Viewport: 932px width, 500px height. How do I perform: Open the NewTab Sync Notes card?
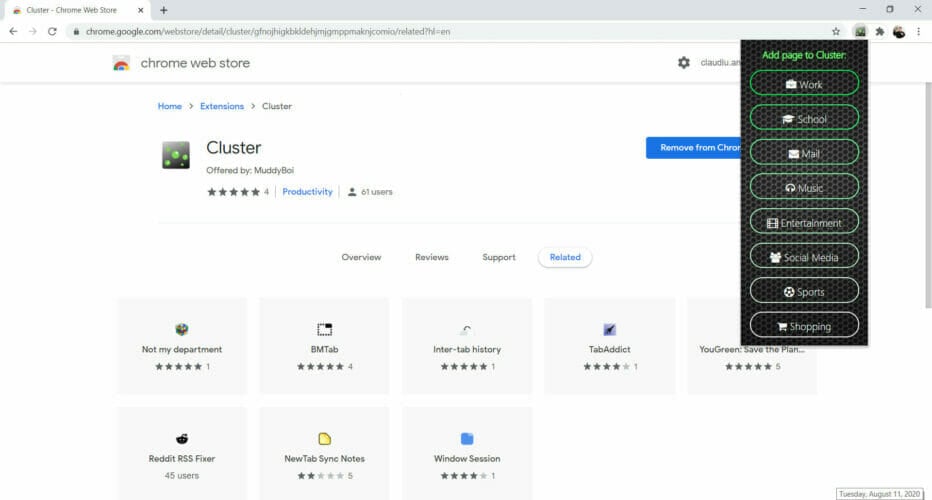click(324, 454)
